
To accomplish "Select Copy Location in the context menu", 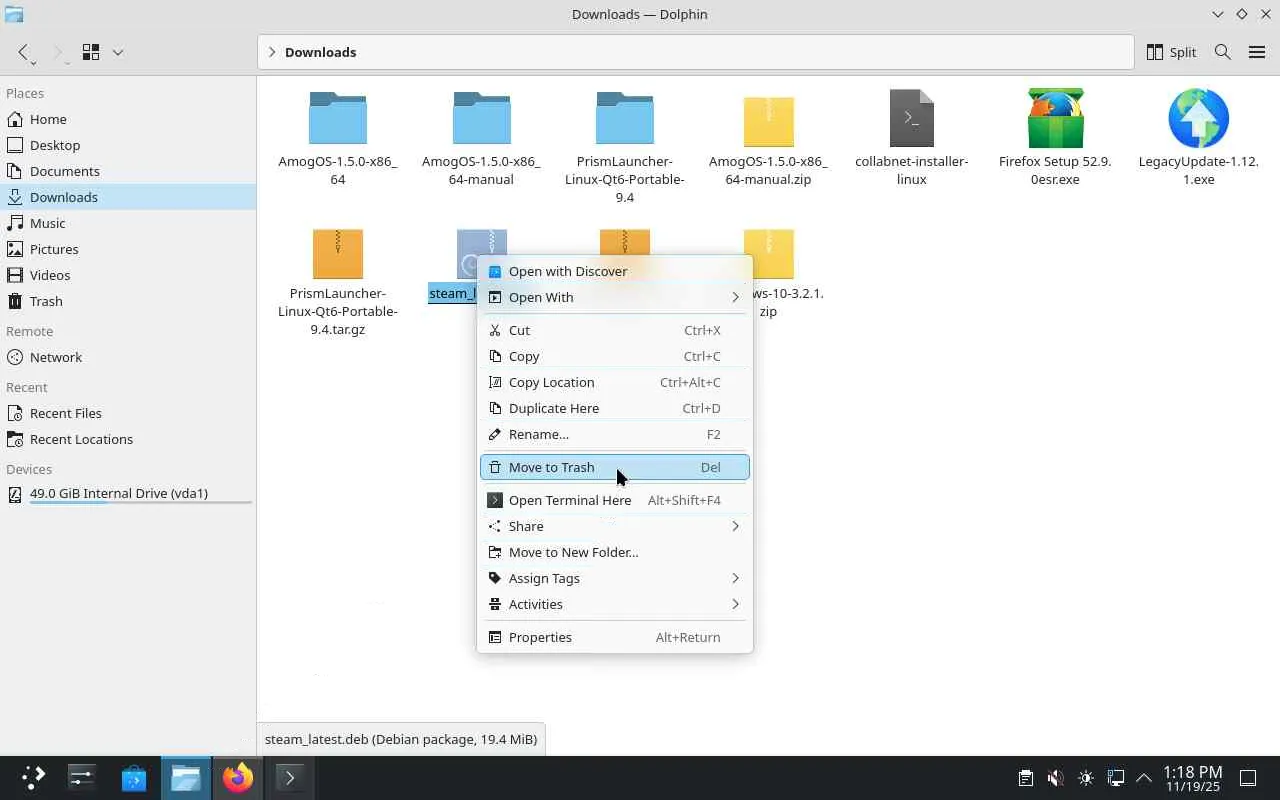I will tap(615, 382).
